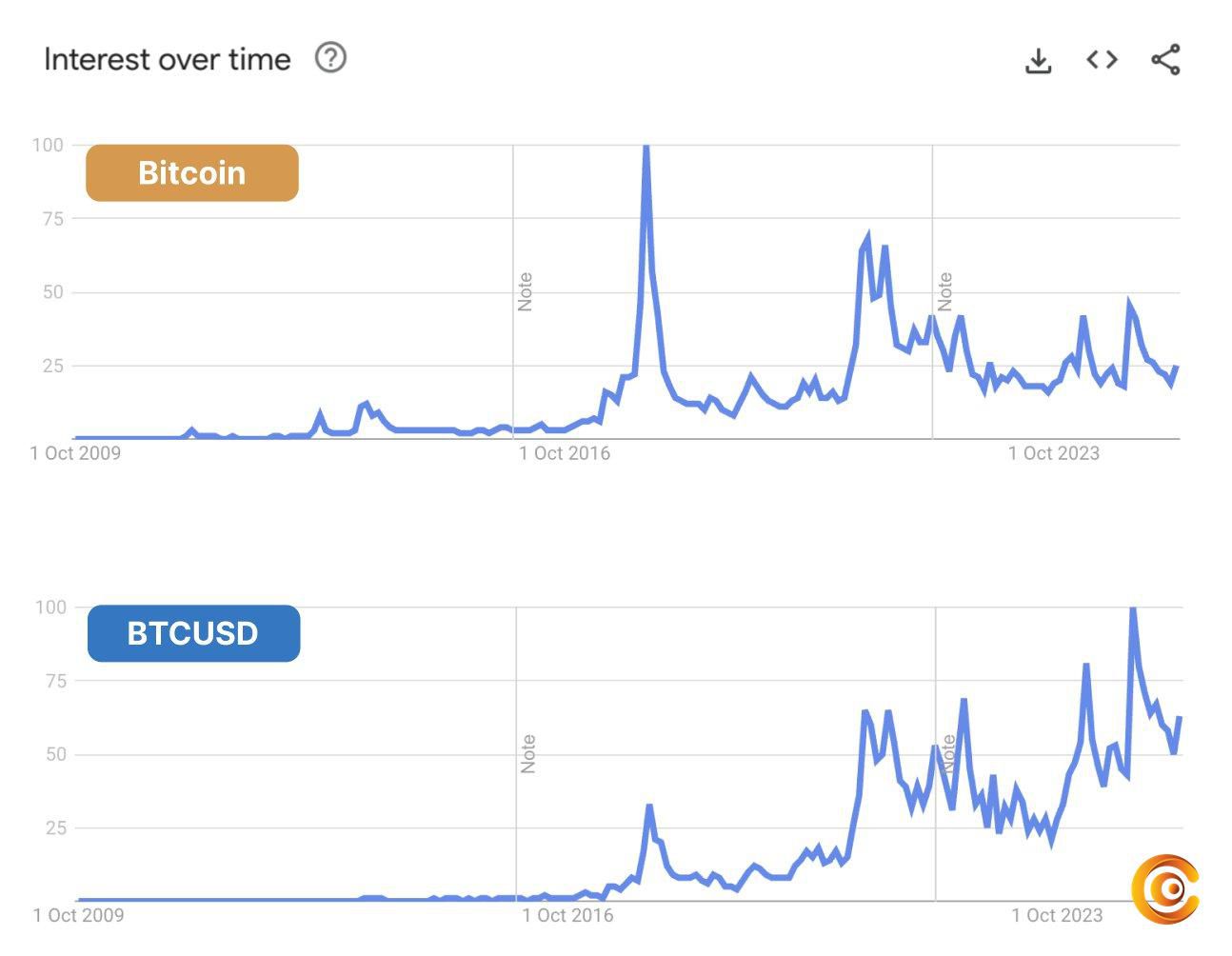Click 1 Oct 2016 label under BTCUSD chart
Viewport: 1232px width, 956px height.
coord(567,916)
